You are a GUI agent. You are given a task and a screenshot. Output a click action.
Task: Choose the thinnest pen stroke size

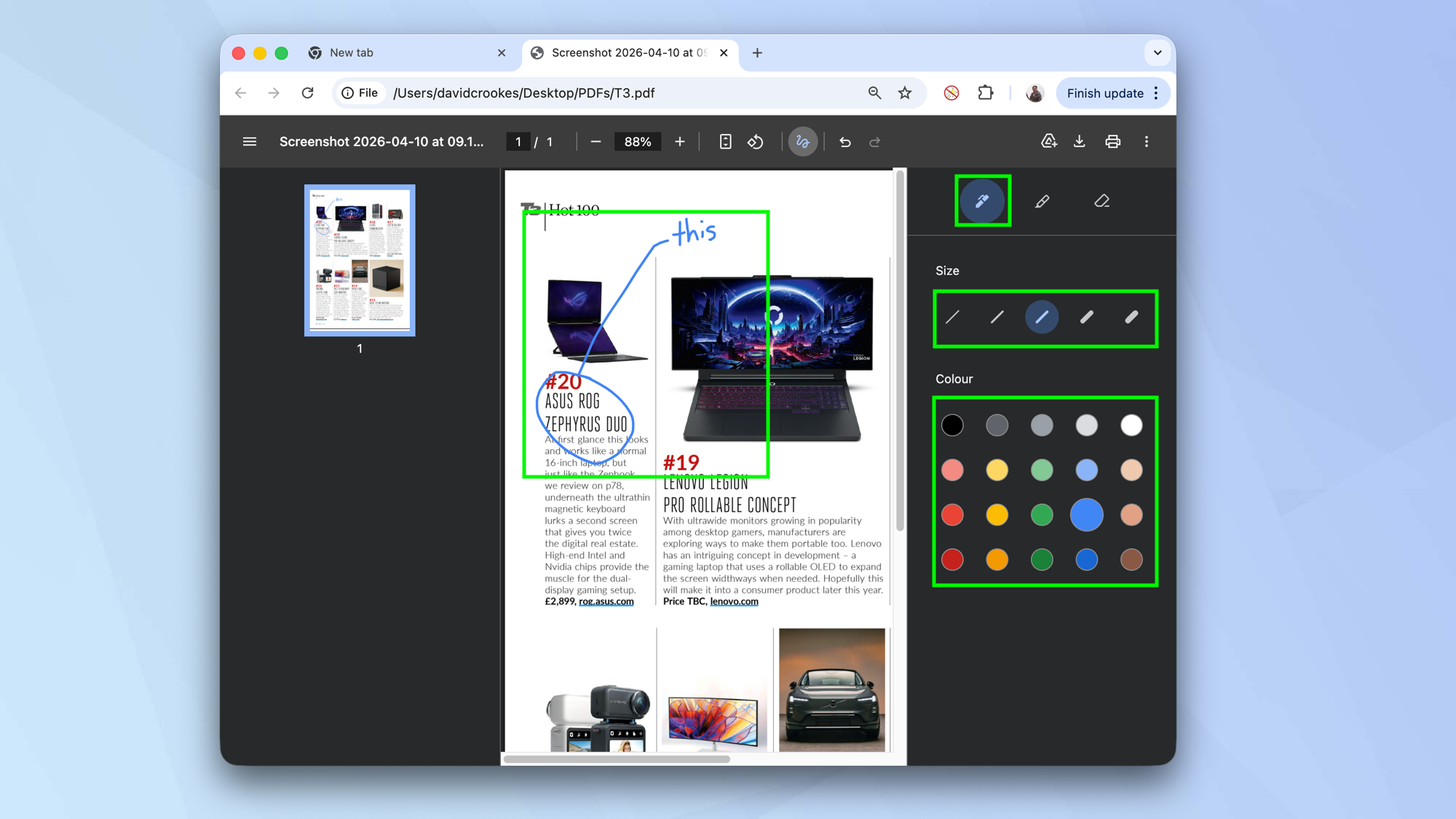point(952,317)
